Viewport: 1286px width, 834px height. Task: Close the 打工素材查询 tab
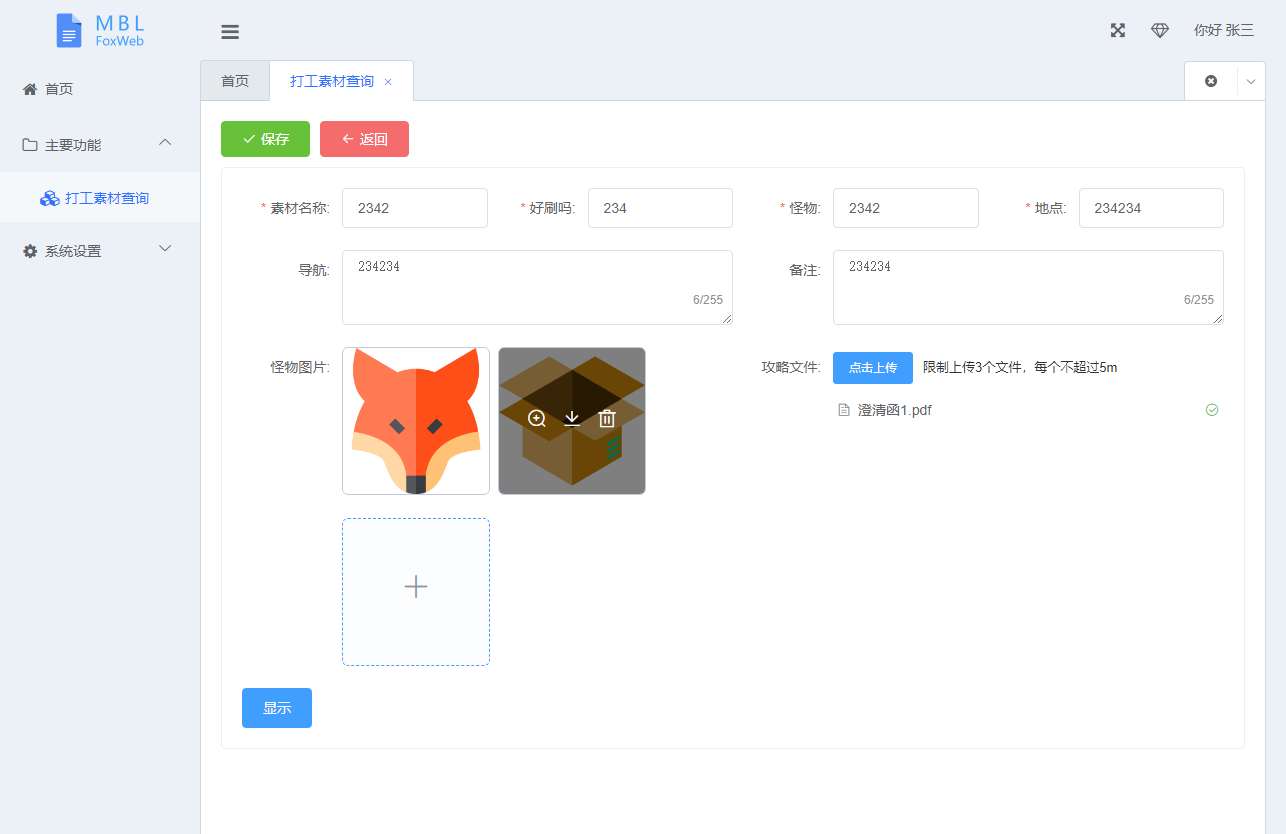(388, 82)
